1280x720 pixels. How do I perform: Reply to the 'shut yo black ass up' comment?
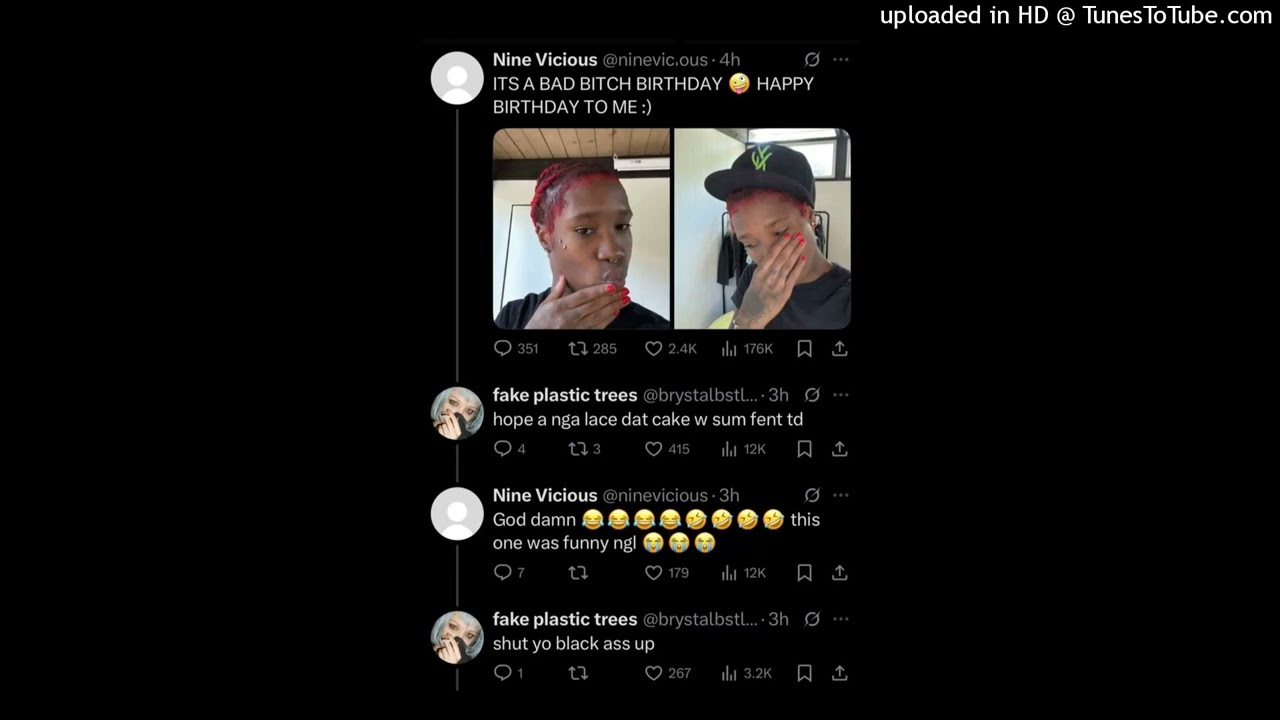[x=503, y=673]
